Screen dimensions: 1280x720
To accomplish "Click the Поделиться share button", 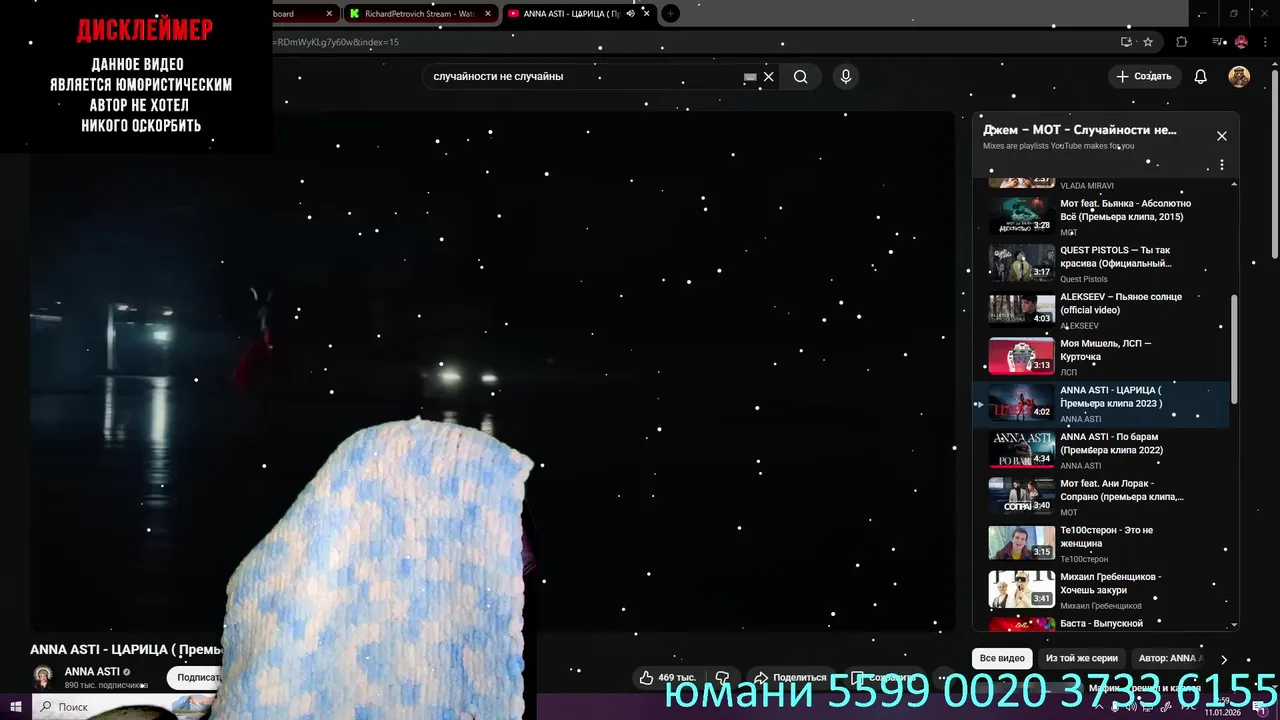I will (790, 678).
